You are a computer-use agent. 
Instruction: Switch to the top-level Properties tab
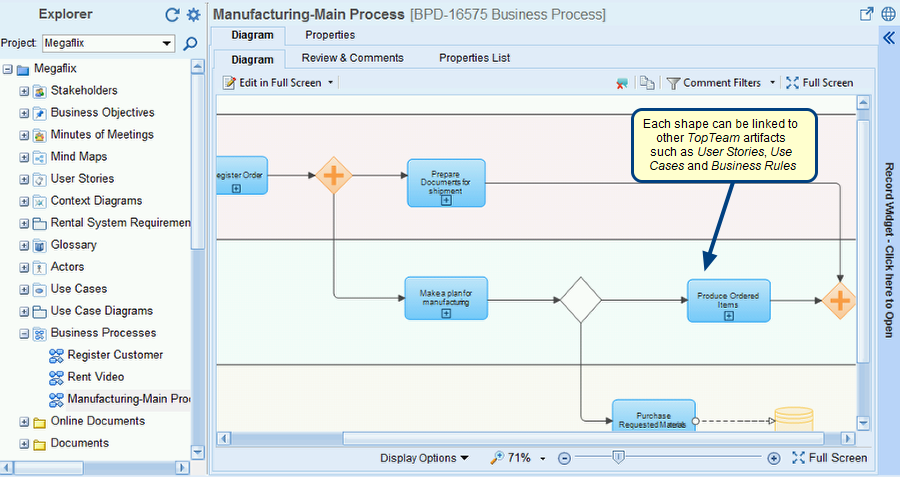[330, 35]
